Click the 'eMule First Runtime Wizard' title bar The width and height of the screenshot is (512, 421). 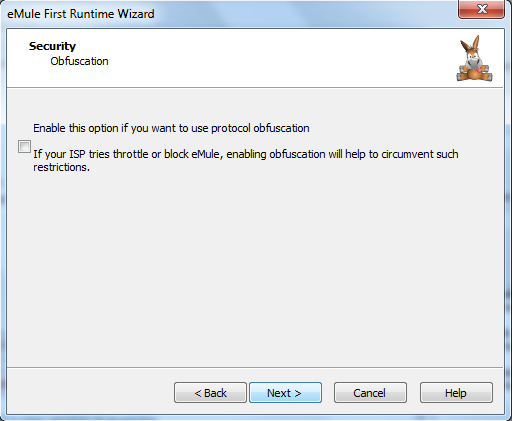click(x=81, y=14)
